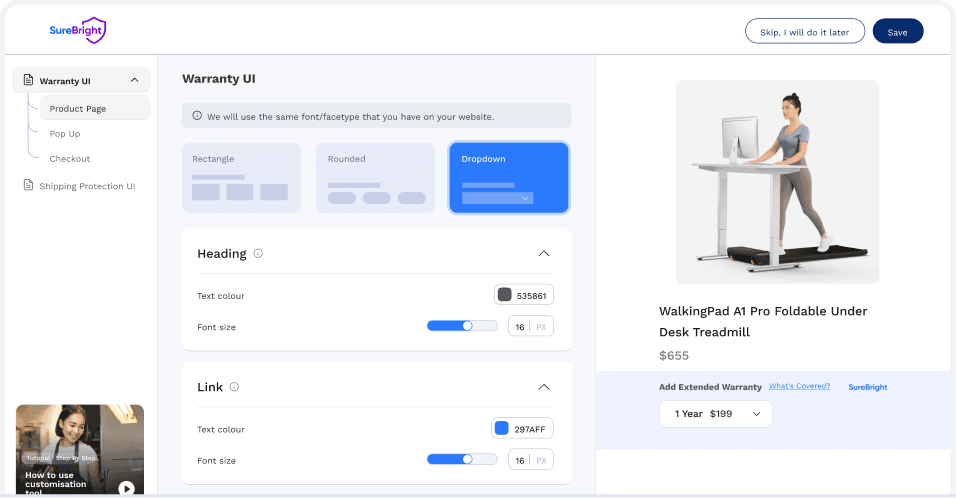Collapse the Heading settings panel

544,254
